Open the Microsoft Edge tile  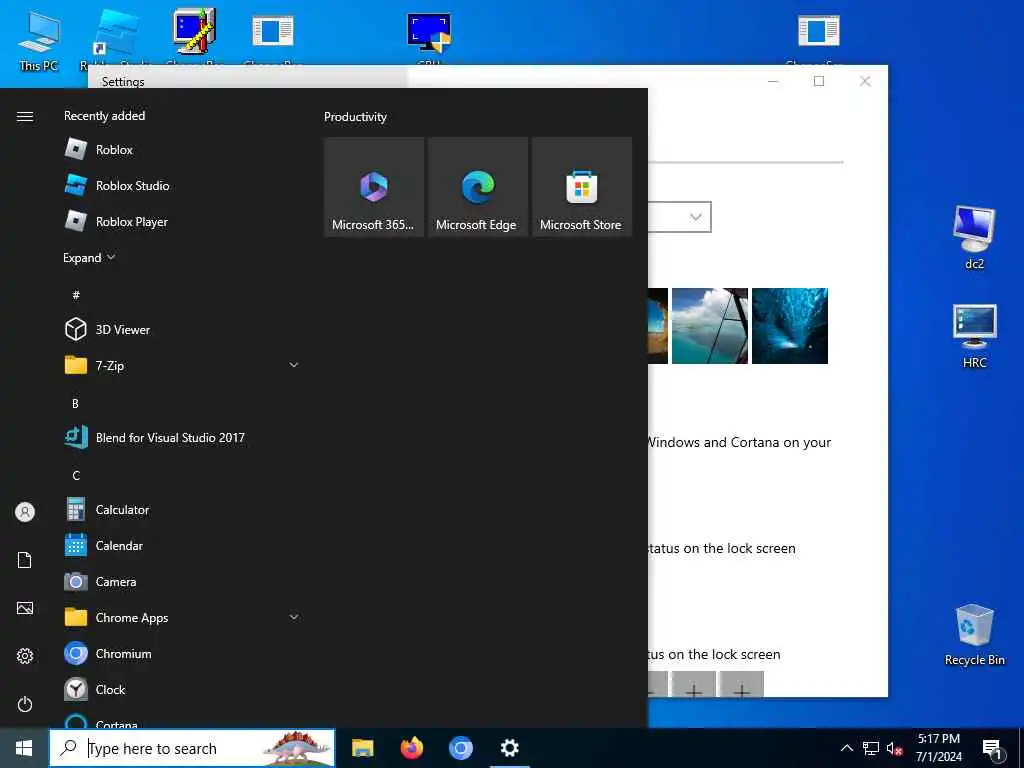pyautogui.click(x=477, y=187)
